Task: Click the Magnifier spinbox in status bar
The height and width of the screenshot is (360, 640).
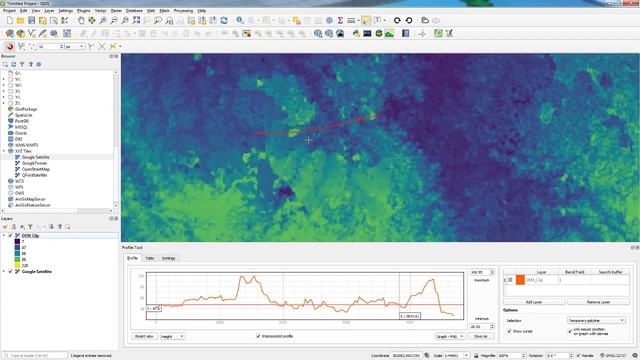Action: tap(511, 356)
